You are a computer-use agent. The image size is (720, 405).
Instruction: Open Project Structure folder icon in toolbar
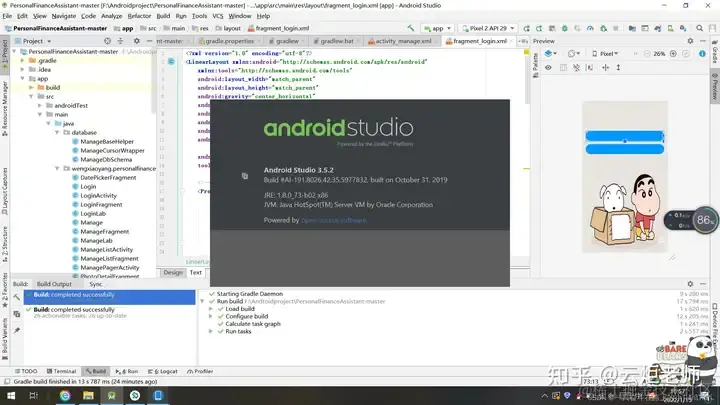click(x=632, y=28)
